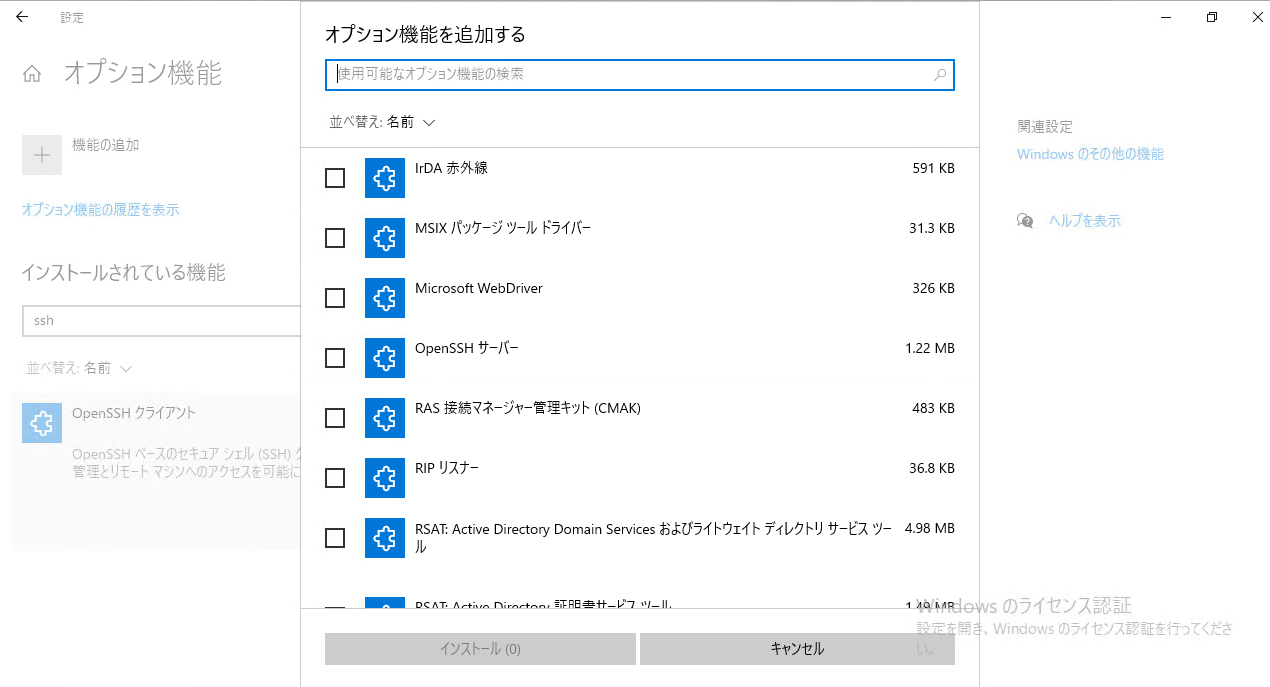Click the 483 KB size value
1270x687 pixels.
934,408
